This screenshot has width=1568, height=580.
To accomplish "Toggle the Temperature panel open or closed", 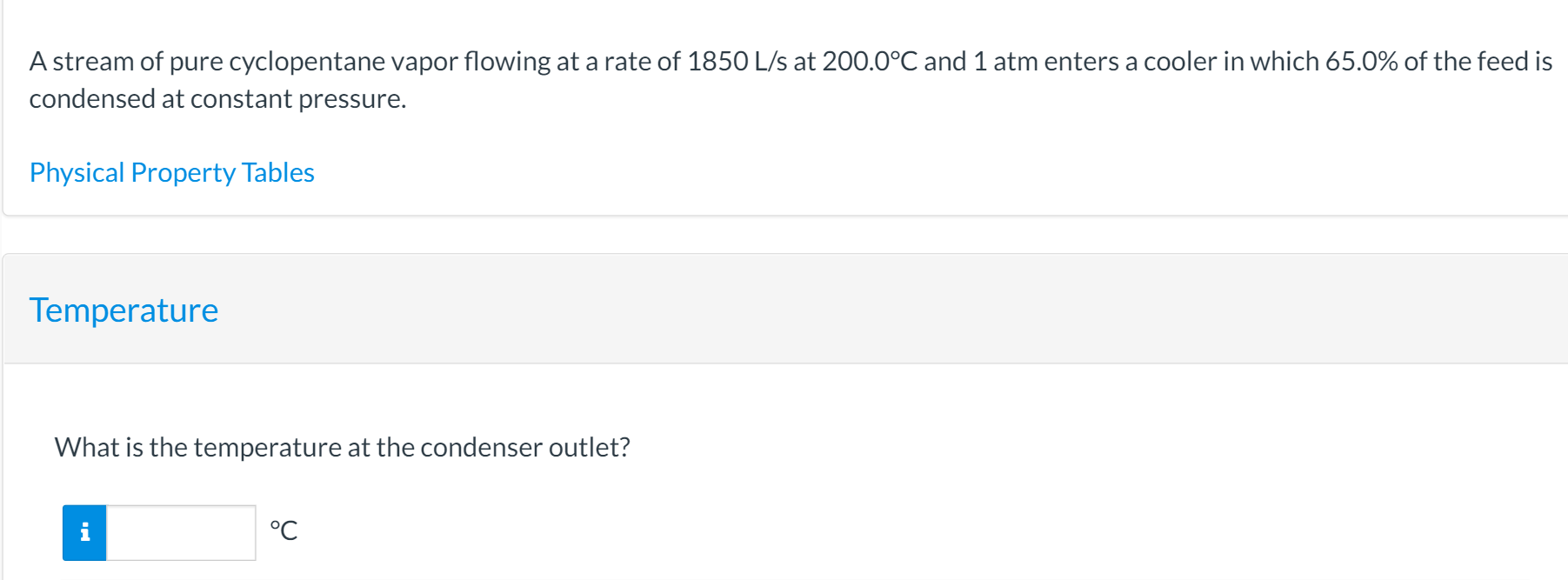I will pos(124,310).
